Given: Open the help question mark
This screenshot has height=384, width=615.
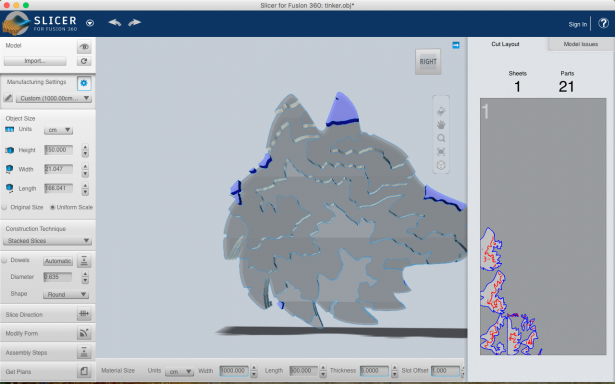Looking at the screenshot, I should point(603,24).
